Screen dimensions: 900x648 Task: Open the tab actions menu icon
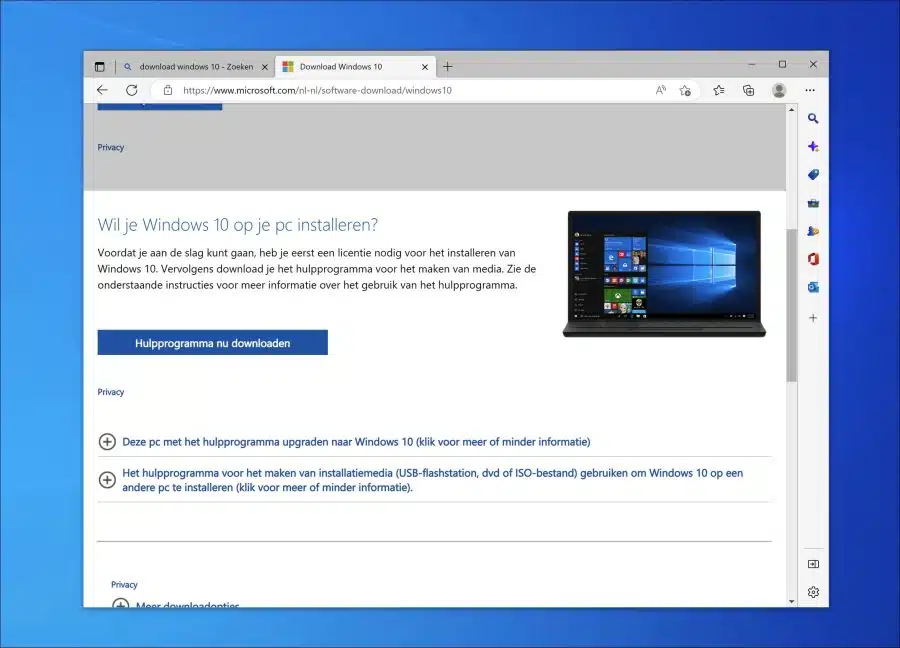point(99,67)
